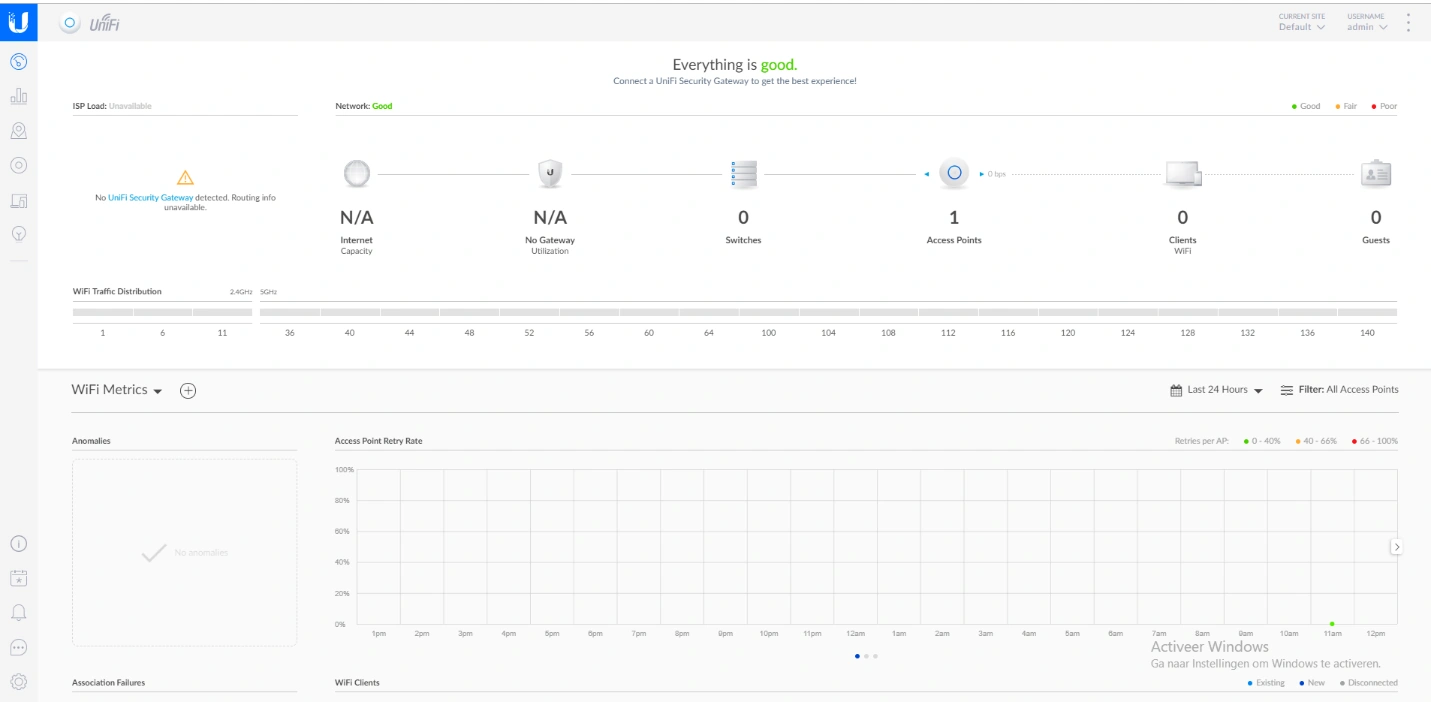Viewport: 1431px width, 702px height.
Task: Expand the WiFi Metrics dropdown
Action: point(117,390)
